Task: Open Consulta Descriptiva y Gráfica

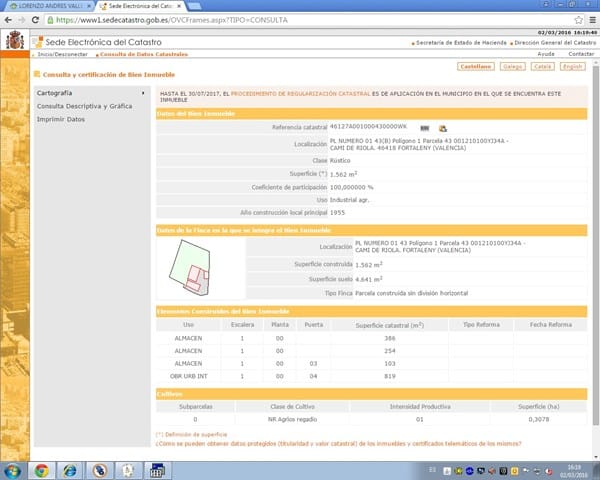Action: (85, 106)
